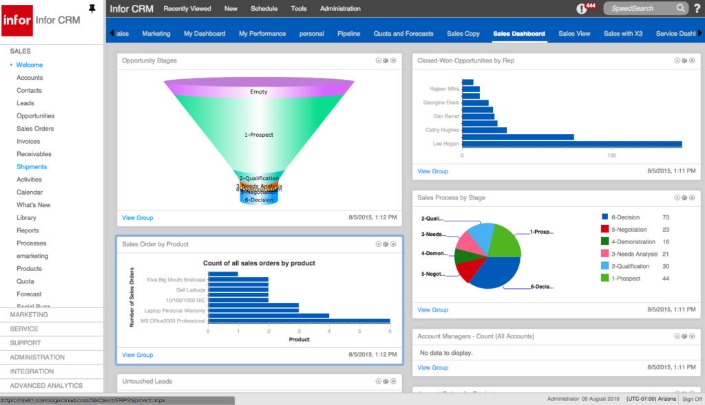Open Opportunities in the sales navigation
The width and height of the screenshot is (705, 405).
coord(36,116)
